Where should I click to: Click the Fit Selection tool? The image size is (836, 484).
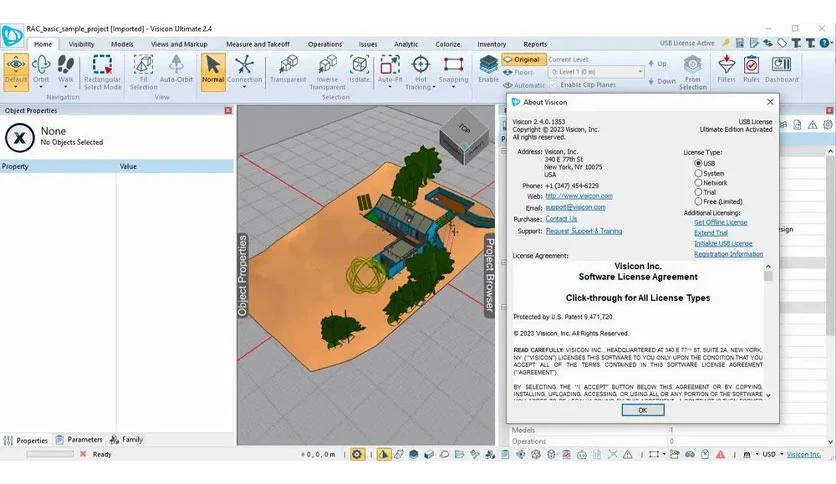[x=143, y=72]
